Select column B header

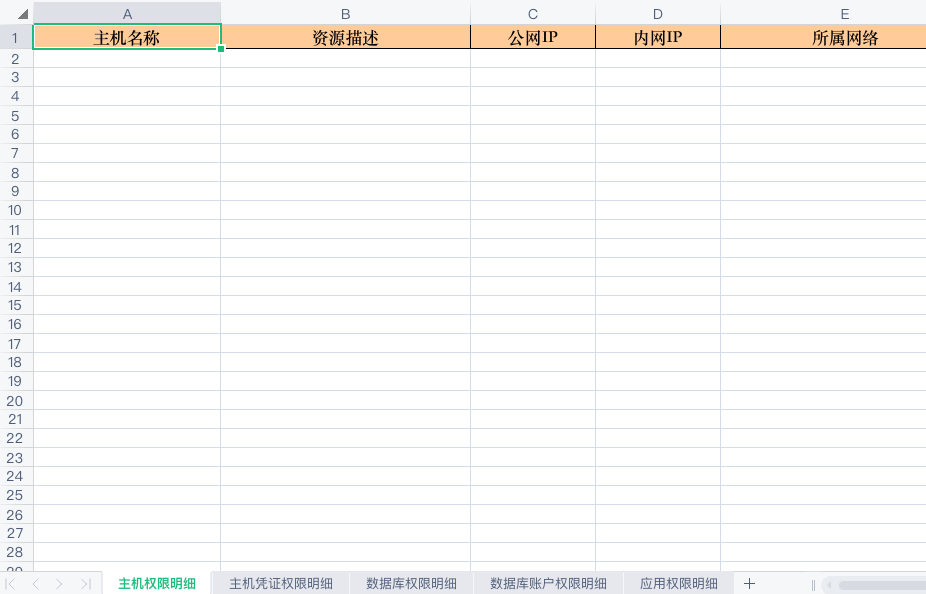(345, 14)
